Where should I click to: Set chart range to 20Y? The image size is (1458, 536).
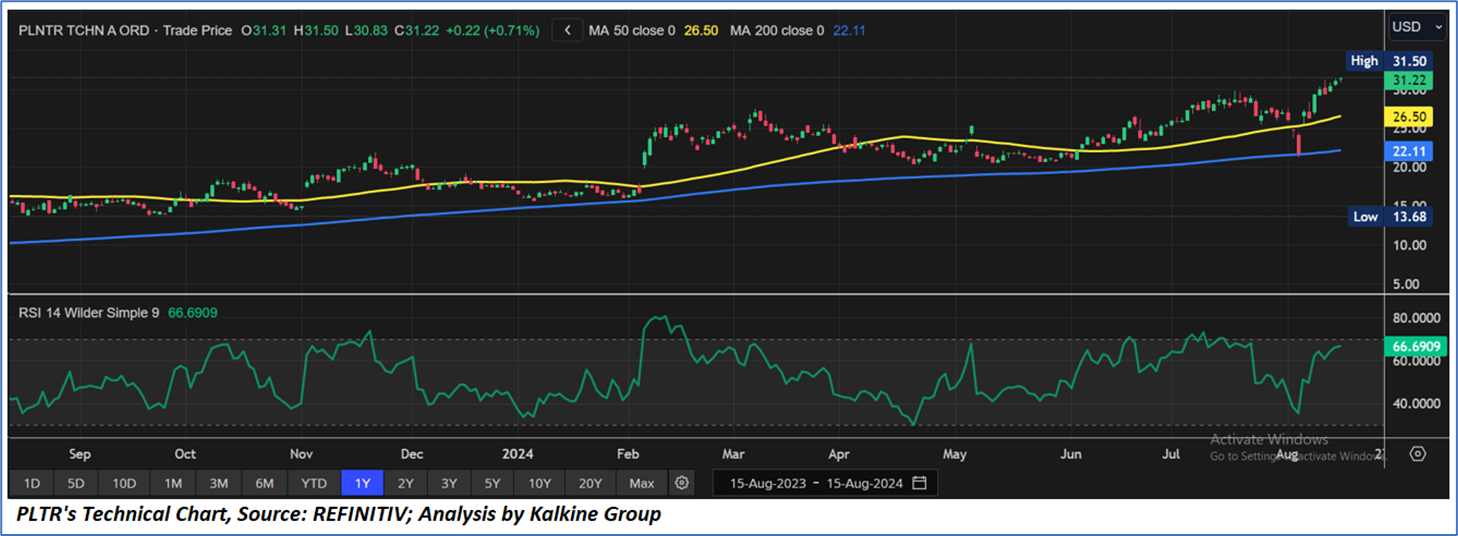coord(591,483)
